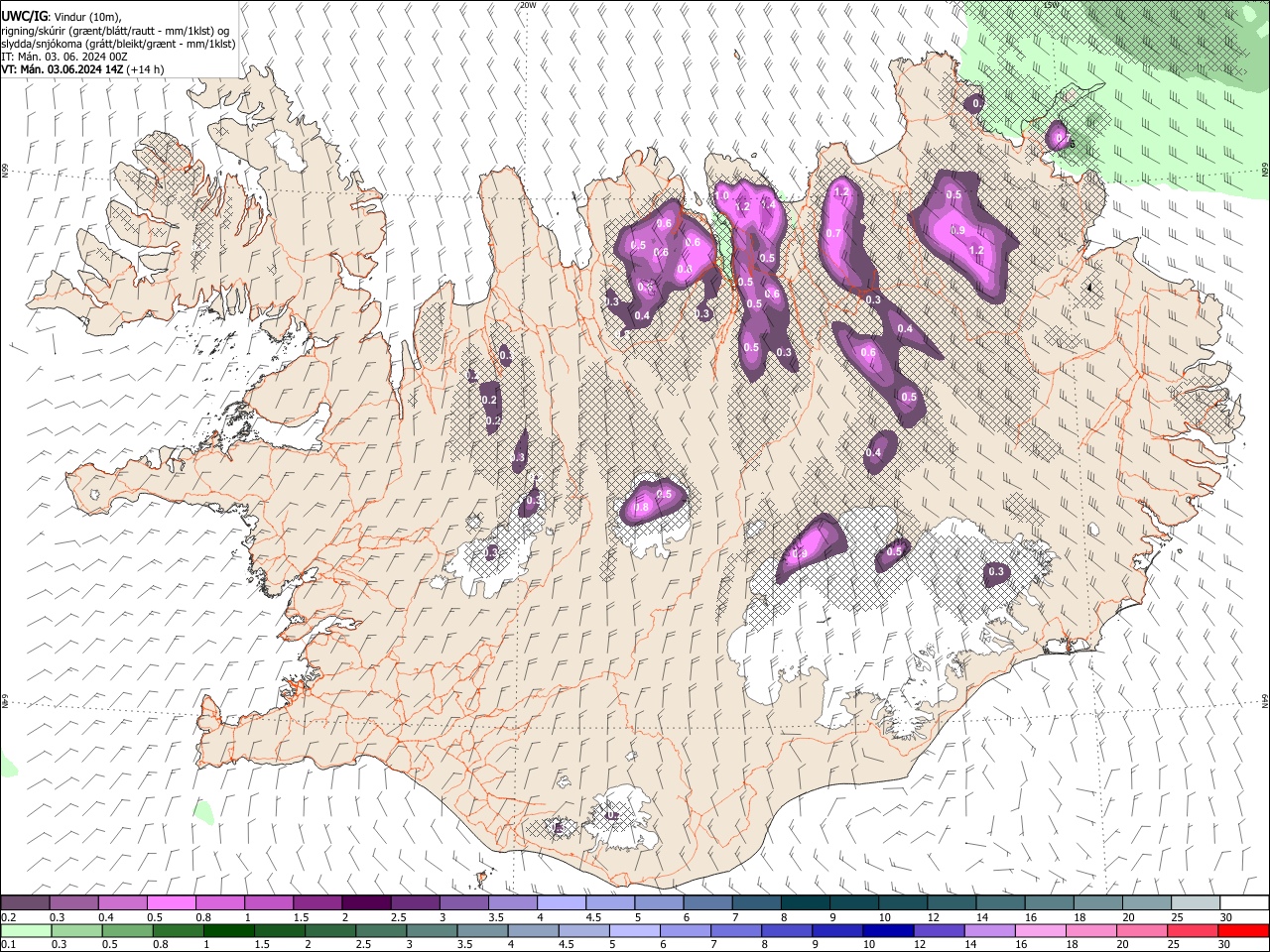
Task: Click the '1.2' value directly above the 0.7 label
Action: click(842, 192)
